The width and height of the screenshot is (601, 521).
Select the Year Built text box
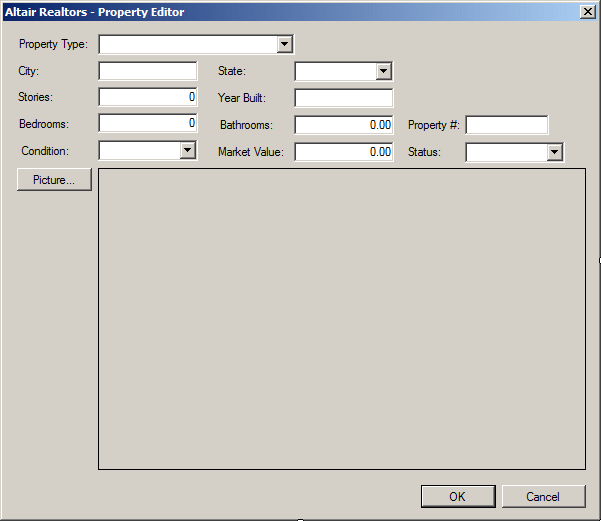tap(344, 98)
